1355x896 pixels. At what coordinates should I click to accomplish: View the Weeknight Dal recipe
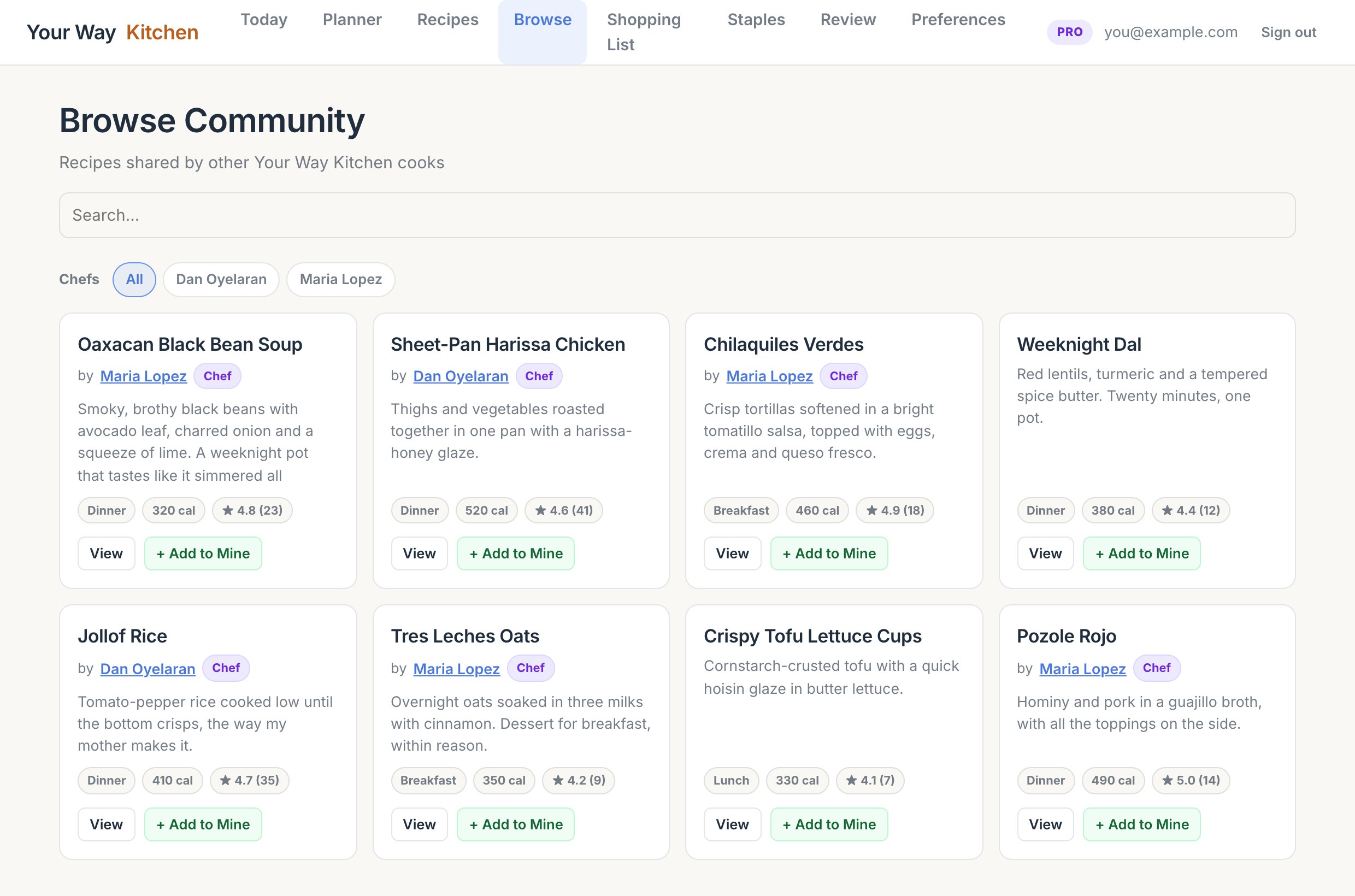point(1045,553)
